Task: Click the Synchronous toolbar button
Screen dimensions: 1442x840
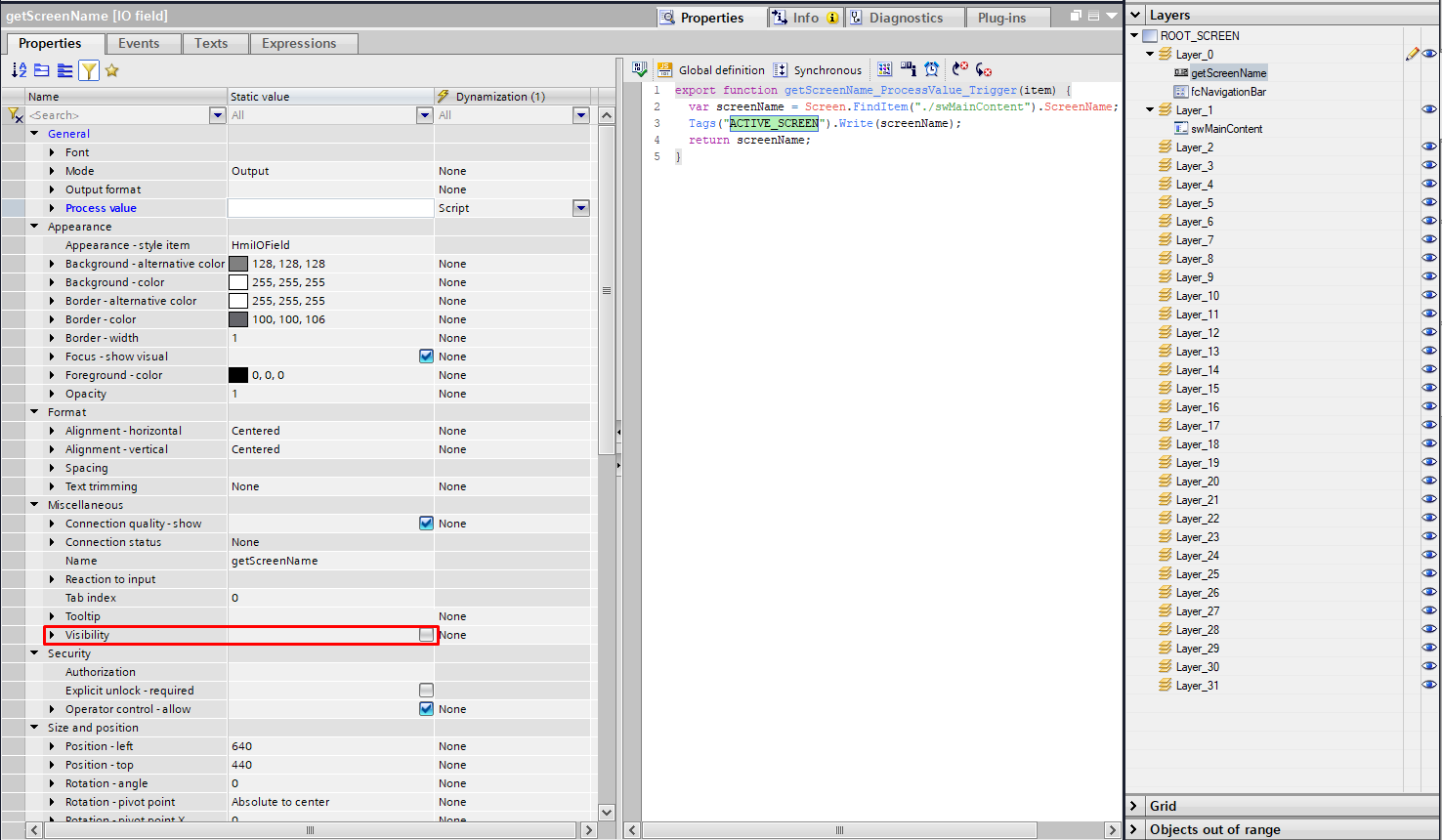Action: pyautogui.click(x=818, y=70)
